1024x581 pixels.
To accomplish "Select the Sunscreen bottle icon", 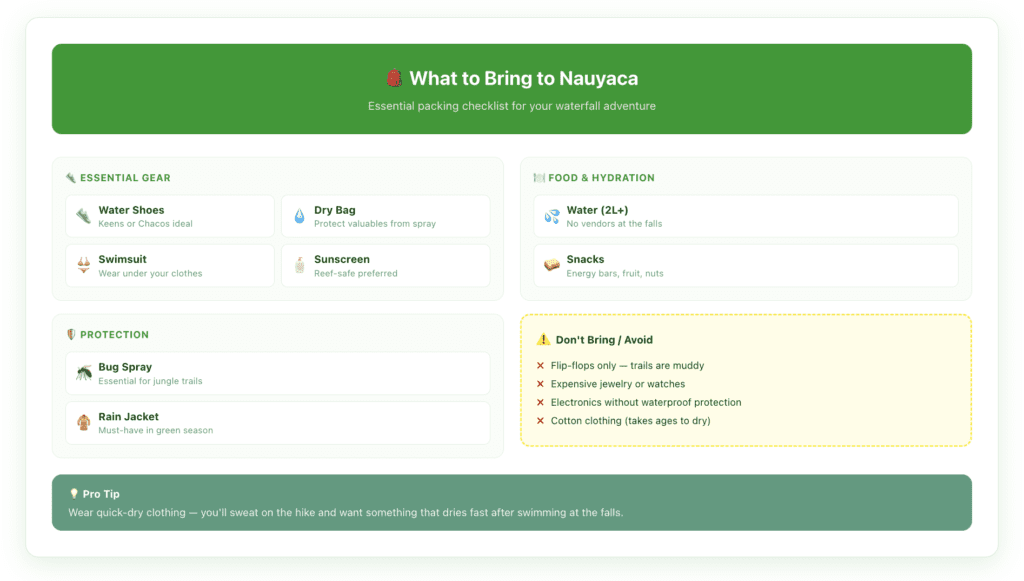I will 299,266.
